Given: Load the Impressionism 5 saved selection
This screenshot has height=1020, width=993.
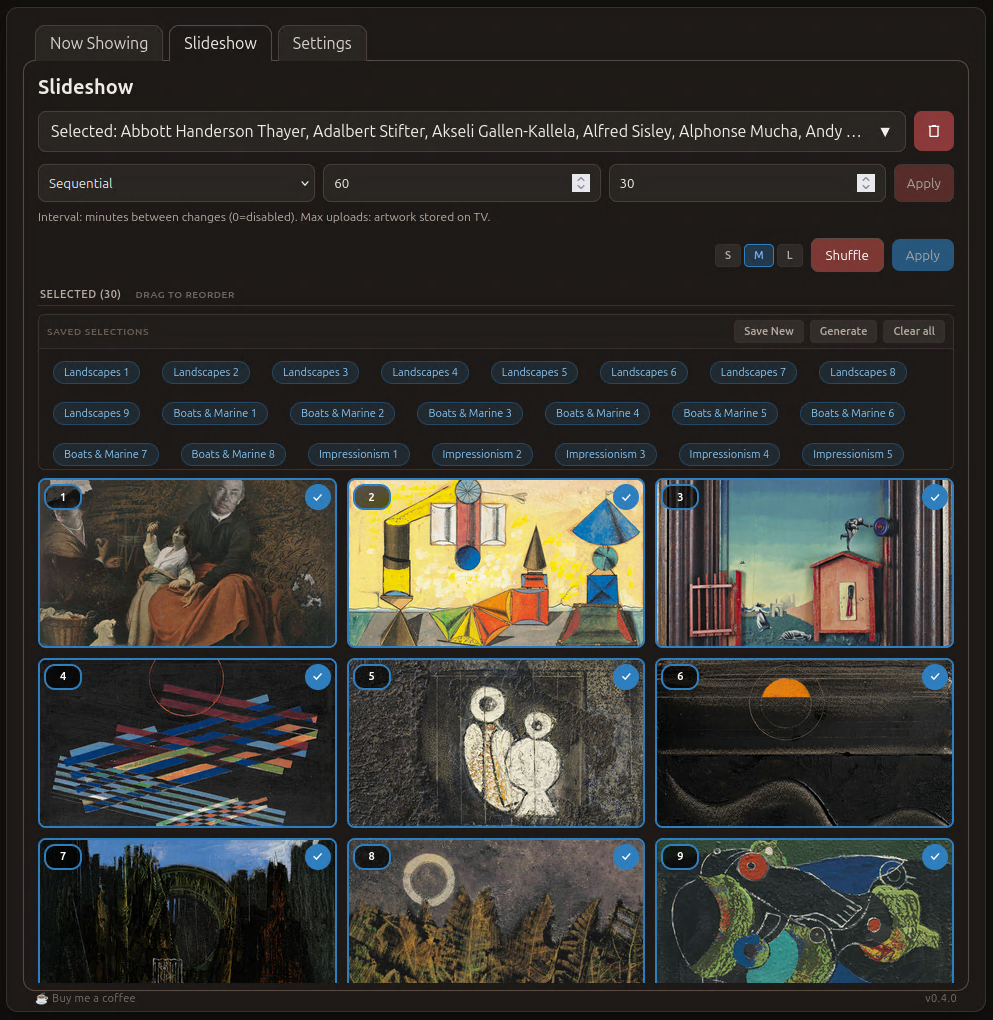Looking at the screenshot, I should (852, 454).
